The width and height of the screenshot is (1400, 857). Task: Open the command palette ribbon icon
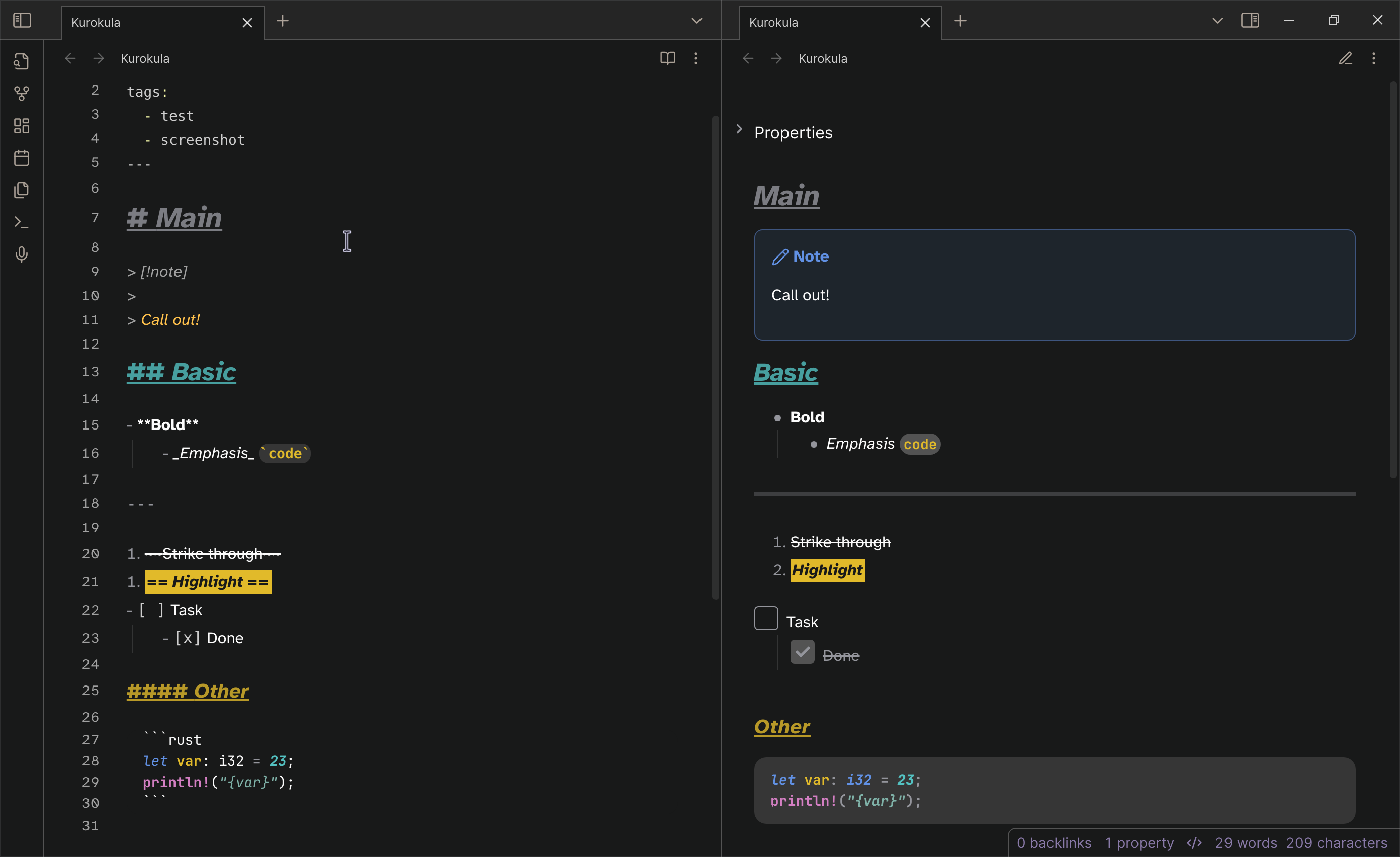click(22, 222)
